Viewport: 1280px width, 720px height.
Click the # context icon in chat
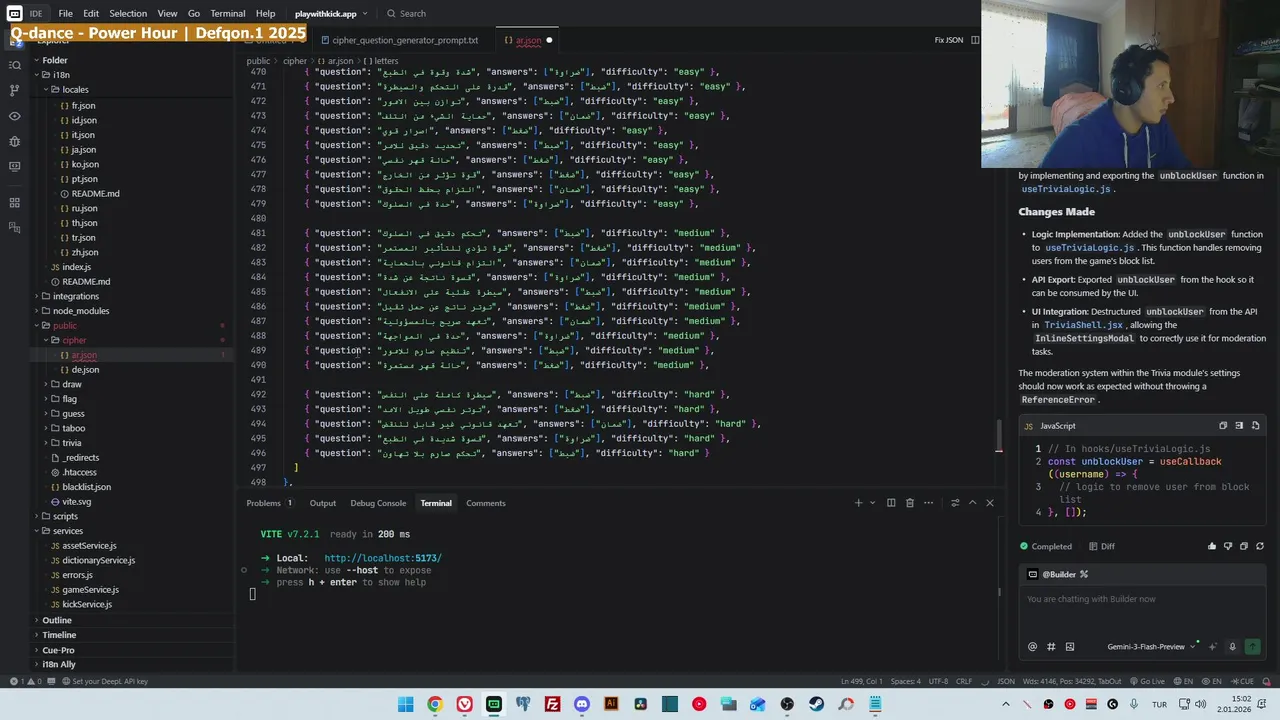coord(1051,647)
